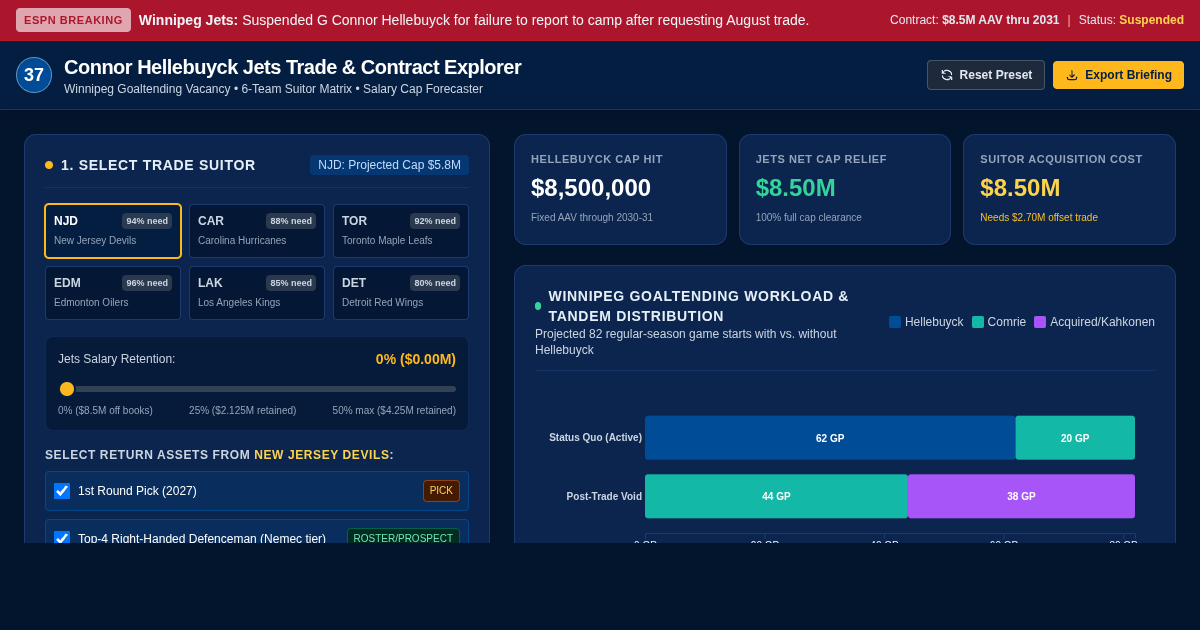The width and height of the screenshot is (1200, 630).
Task: Click the Jets Net Cap Relief $8.50M value
Action: (x=796, y=188)
